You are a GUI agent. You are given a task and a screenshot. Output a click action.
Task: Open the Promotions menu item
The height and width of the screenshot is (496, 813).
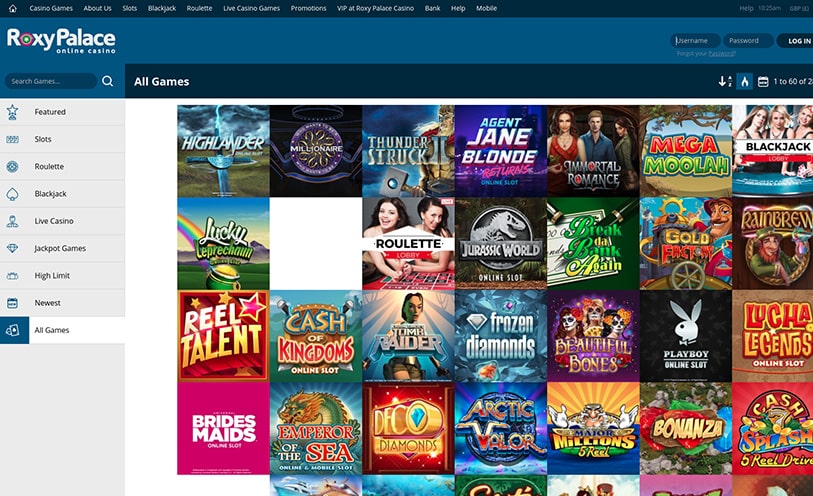point(309,8)
